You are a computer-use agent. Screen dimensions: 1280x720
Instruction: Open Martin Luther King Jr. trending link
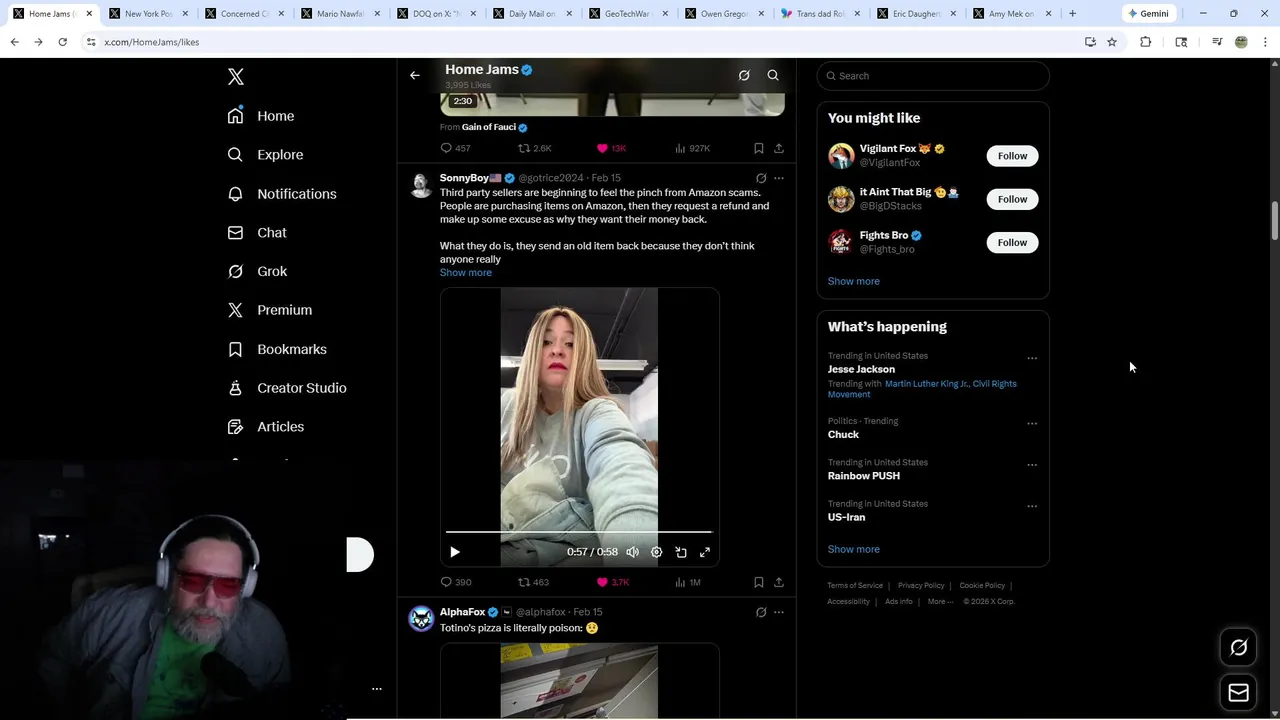926,384
